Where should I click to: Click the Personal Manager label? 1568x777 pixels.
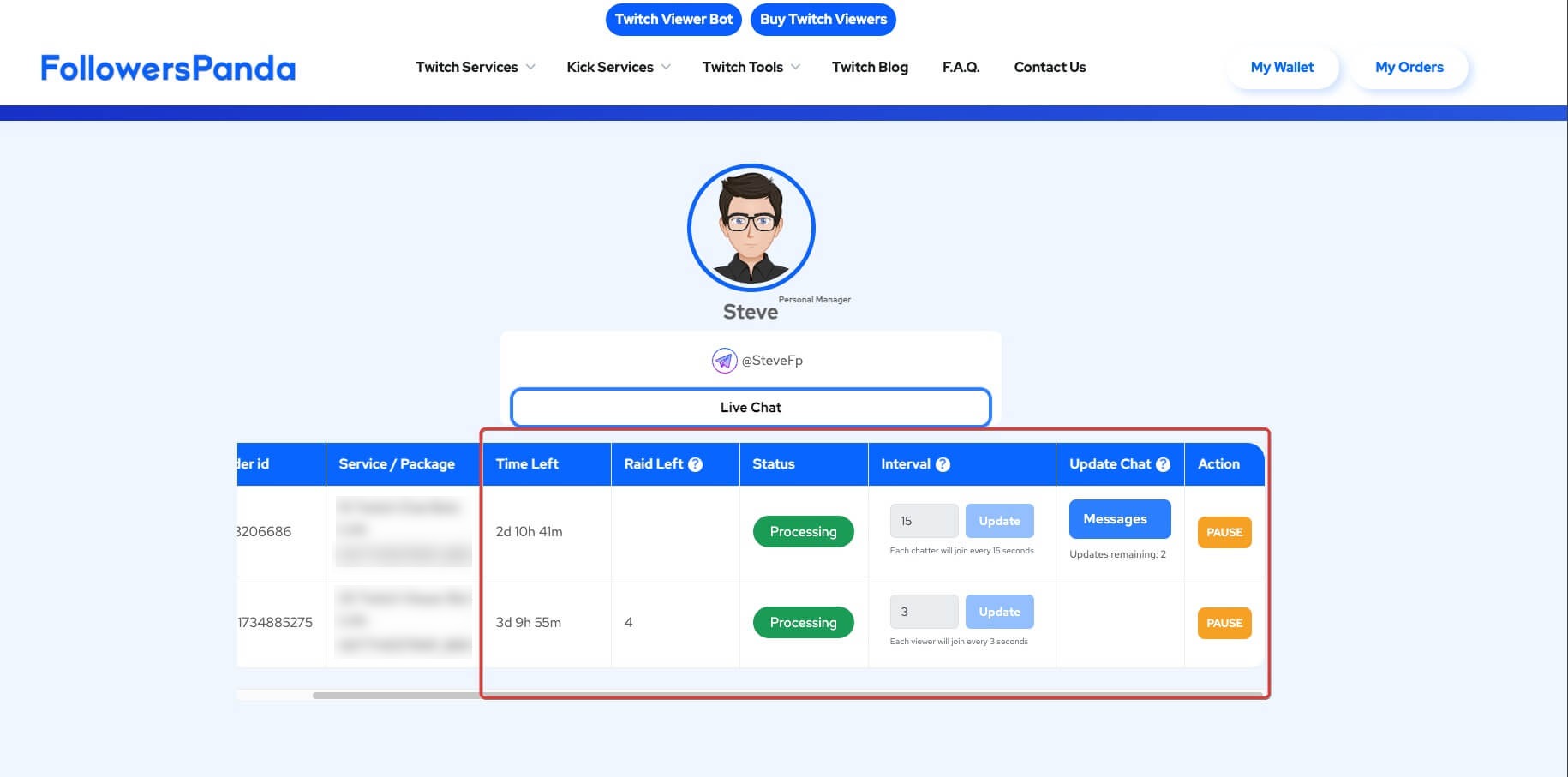[x=814, y=300]
